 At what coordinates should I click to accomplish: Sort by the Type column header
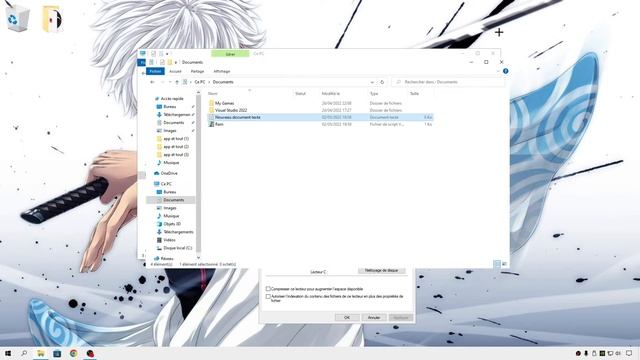[x=374, y=93]
